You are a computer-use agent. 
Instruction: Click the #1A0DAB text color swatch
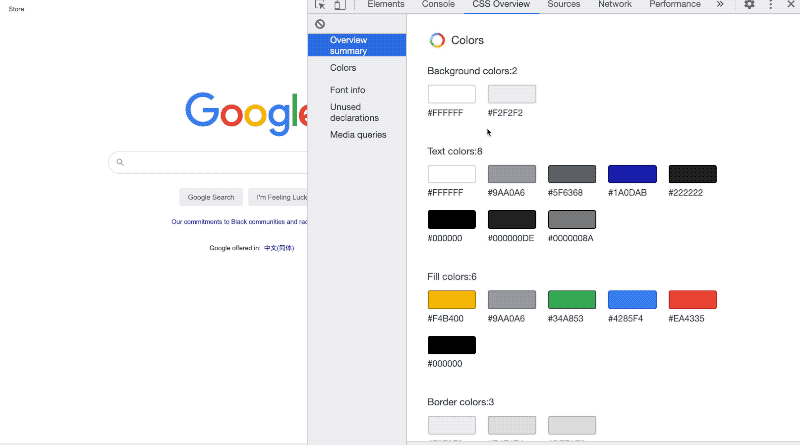pyautogui.click(x=632, y=174)
